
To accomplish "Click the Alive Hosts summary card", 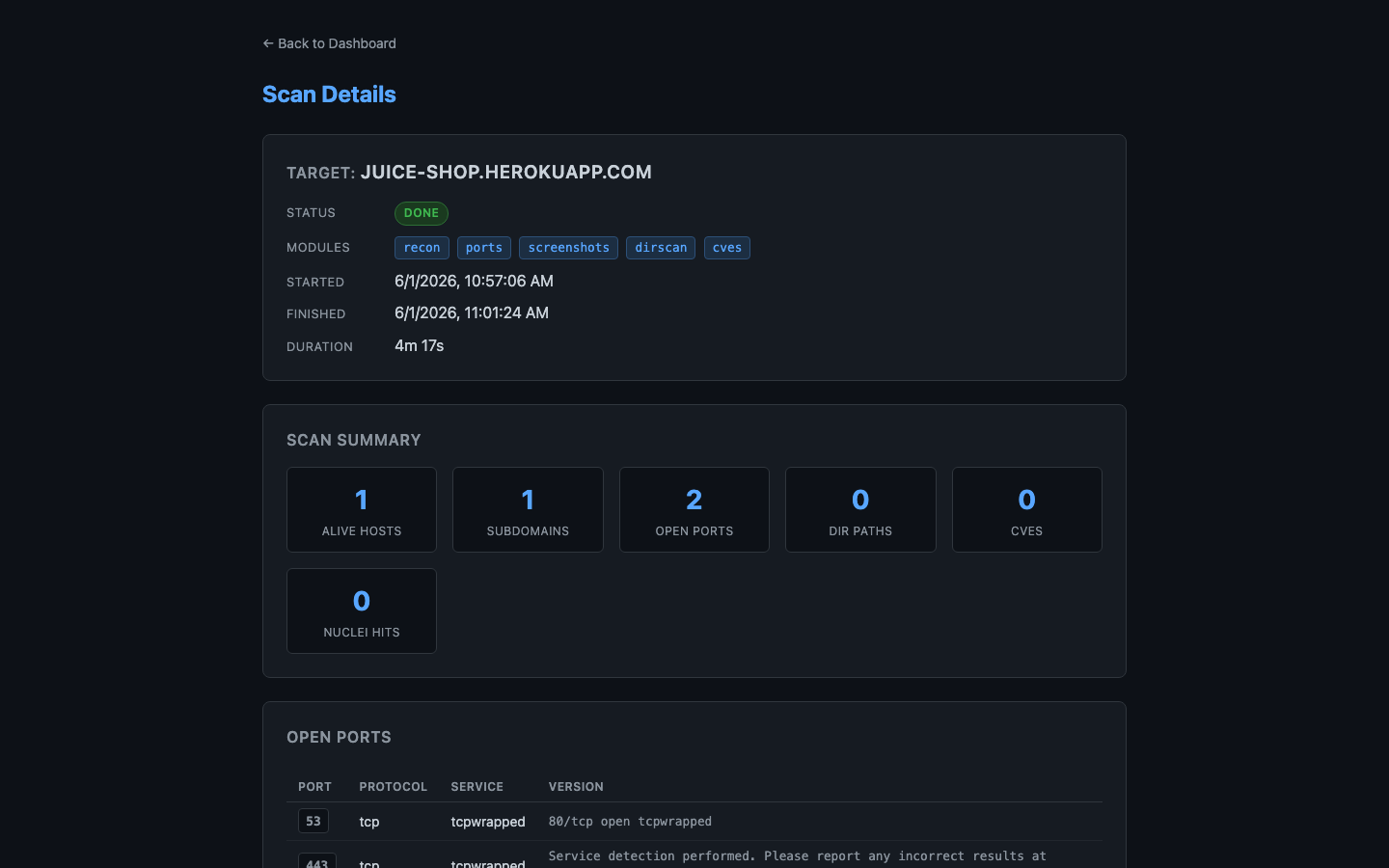I will pyautogui.click(x=362, y=510).
